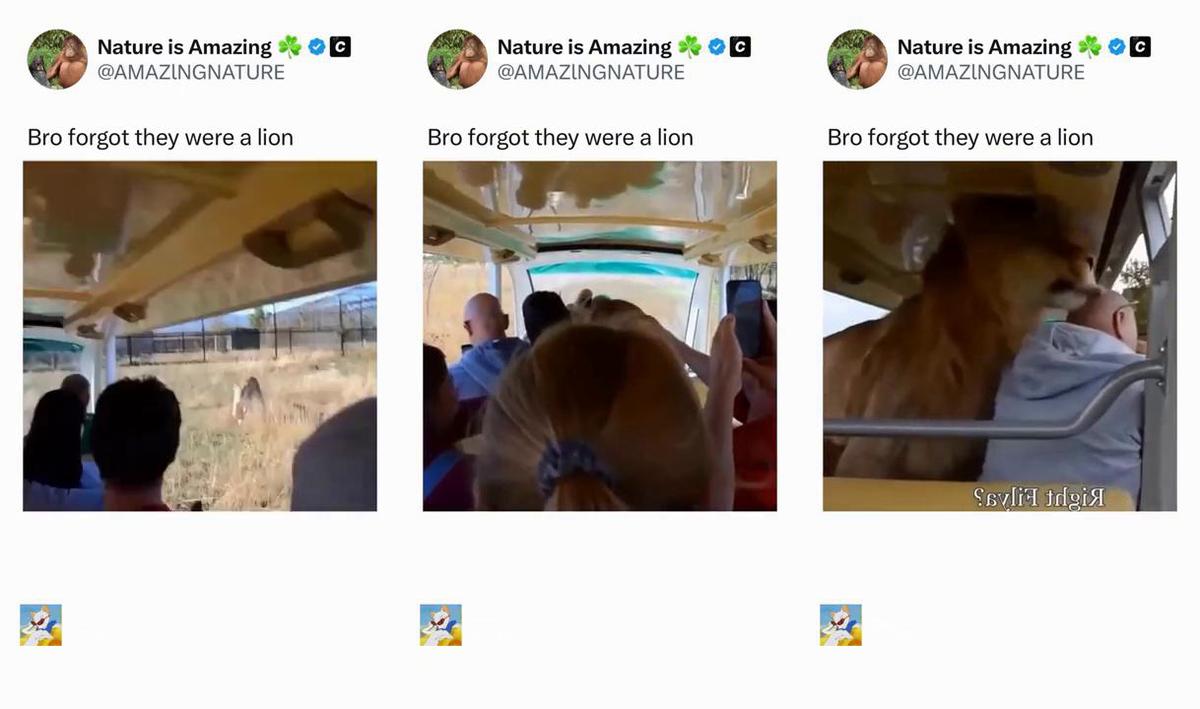Click the @AMAZLNGNATURE handle in the middle tweet
Screen dimensions: 1200x709
tap(591, 72)
